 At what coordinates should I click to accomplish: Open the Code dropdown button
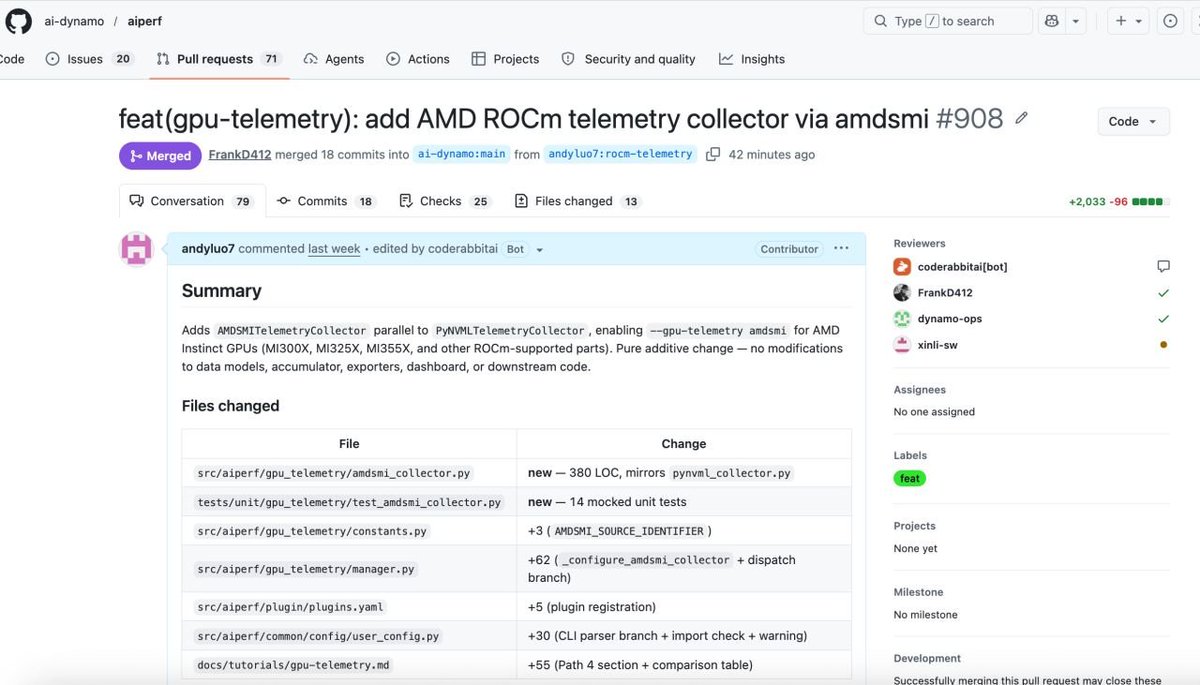click(x=1133, y=121)
